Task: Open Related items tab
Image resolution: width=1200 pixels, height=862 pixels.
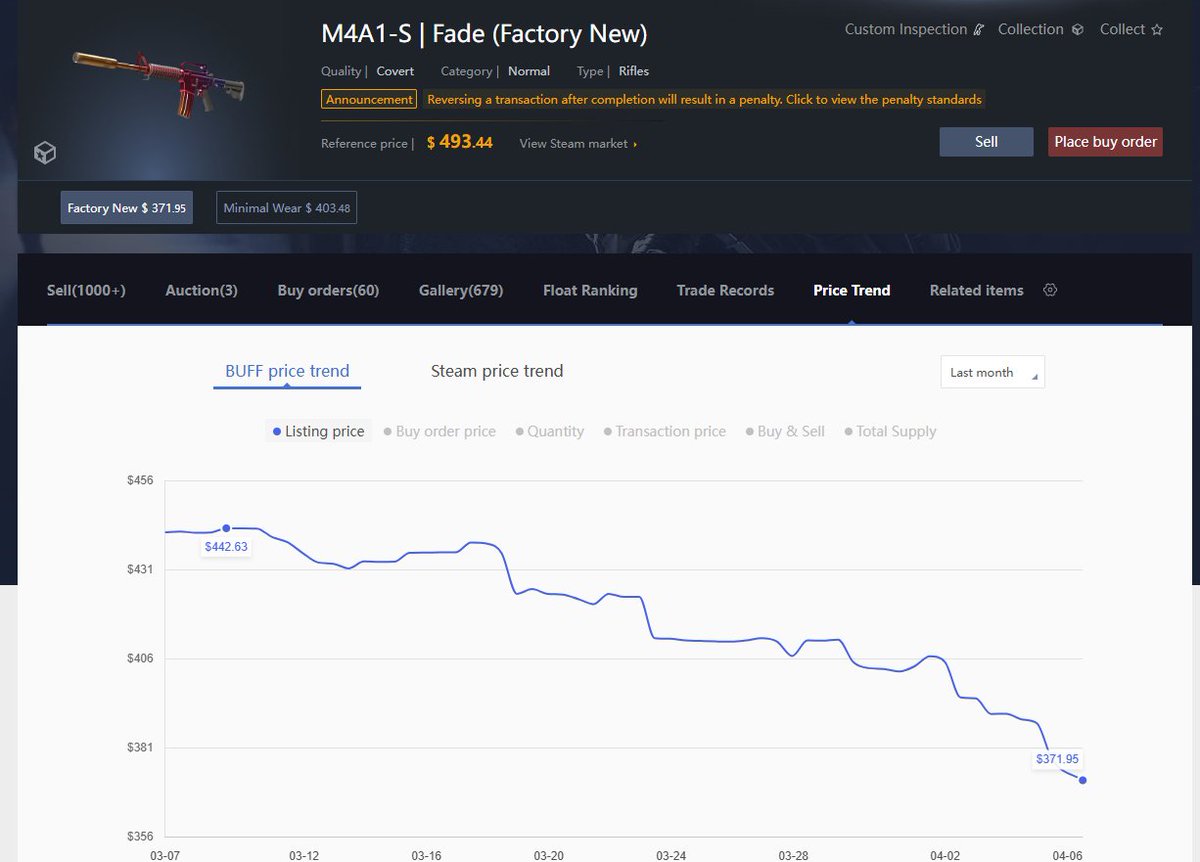Action: [976, 290]
